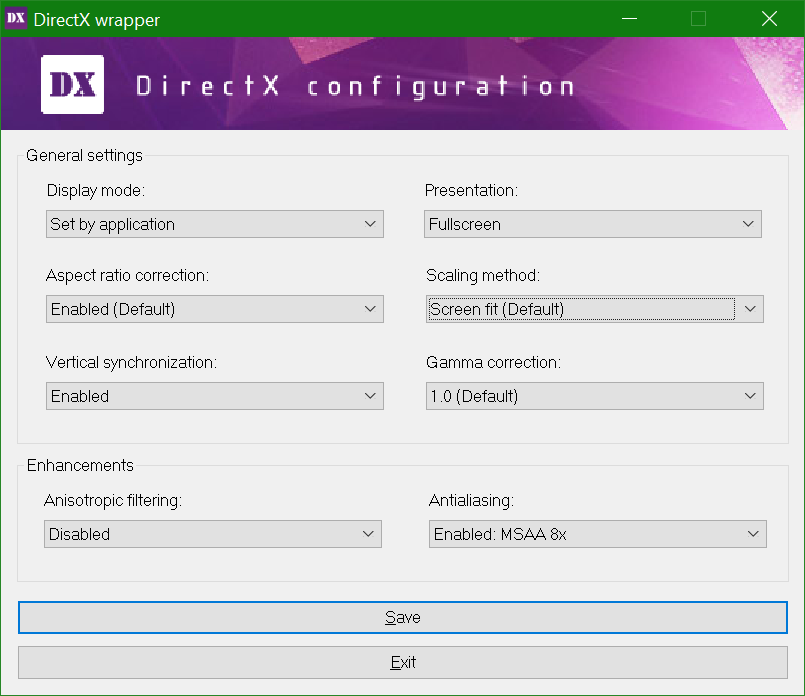Minimize the DirectX wrapper window
Image resolution: width=805 pixels, height=696 pixels.
[629, 19]
